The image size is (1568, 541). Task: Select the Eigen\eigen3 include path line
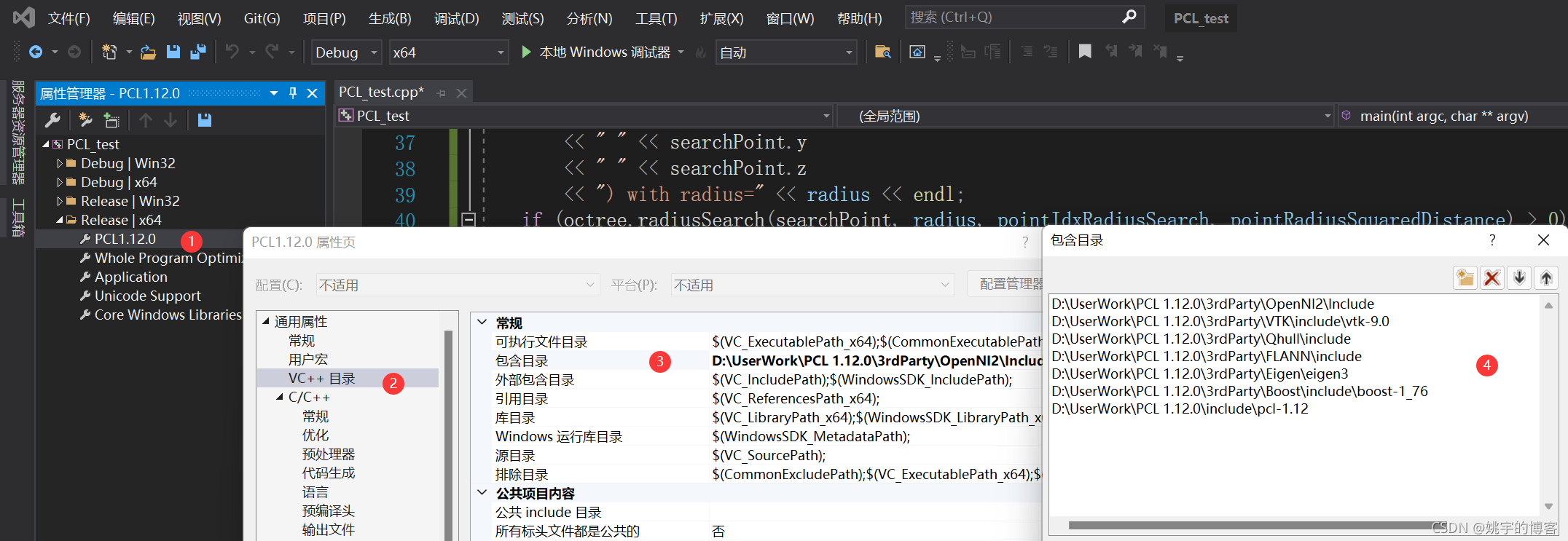pyautogui.click(x=1199, y=374)
